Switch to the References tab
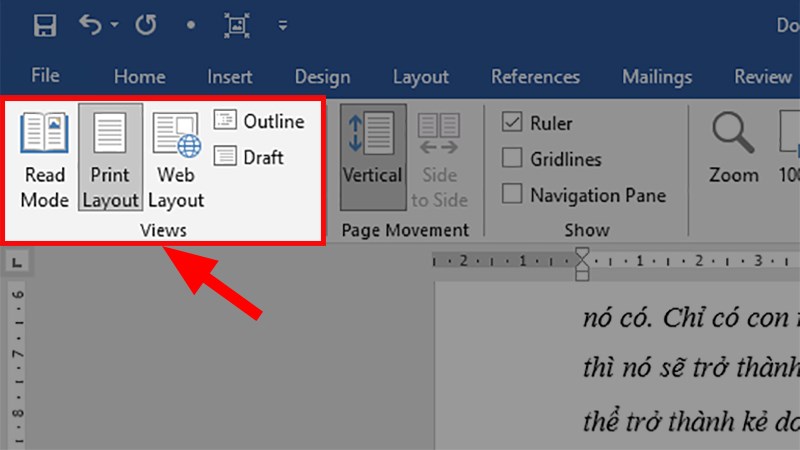The height and width of the screenshot is (450, 800). point(535,77)
